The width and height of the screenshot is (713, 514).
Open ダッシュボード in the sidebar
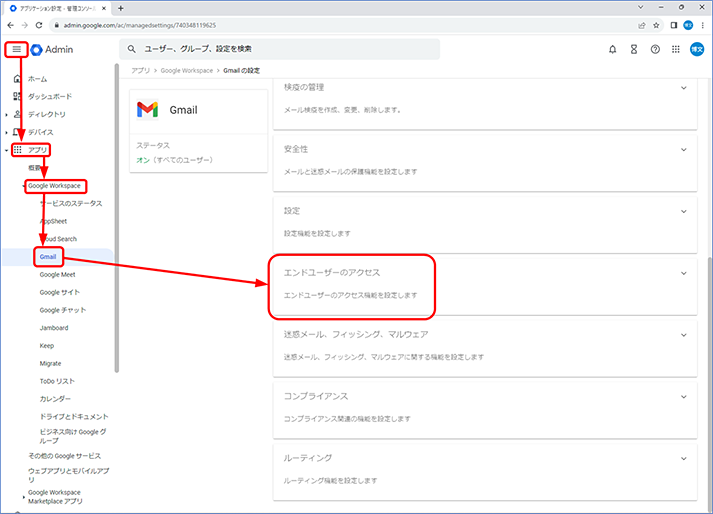50,96
